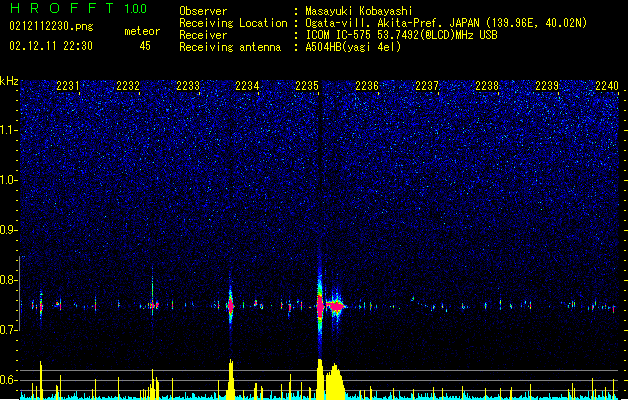Select the file name 0212112230.png
Screen dimensions: 629x400
(x=51, y=27)
